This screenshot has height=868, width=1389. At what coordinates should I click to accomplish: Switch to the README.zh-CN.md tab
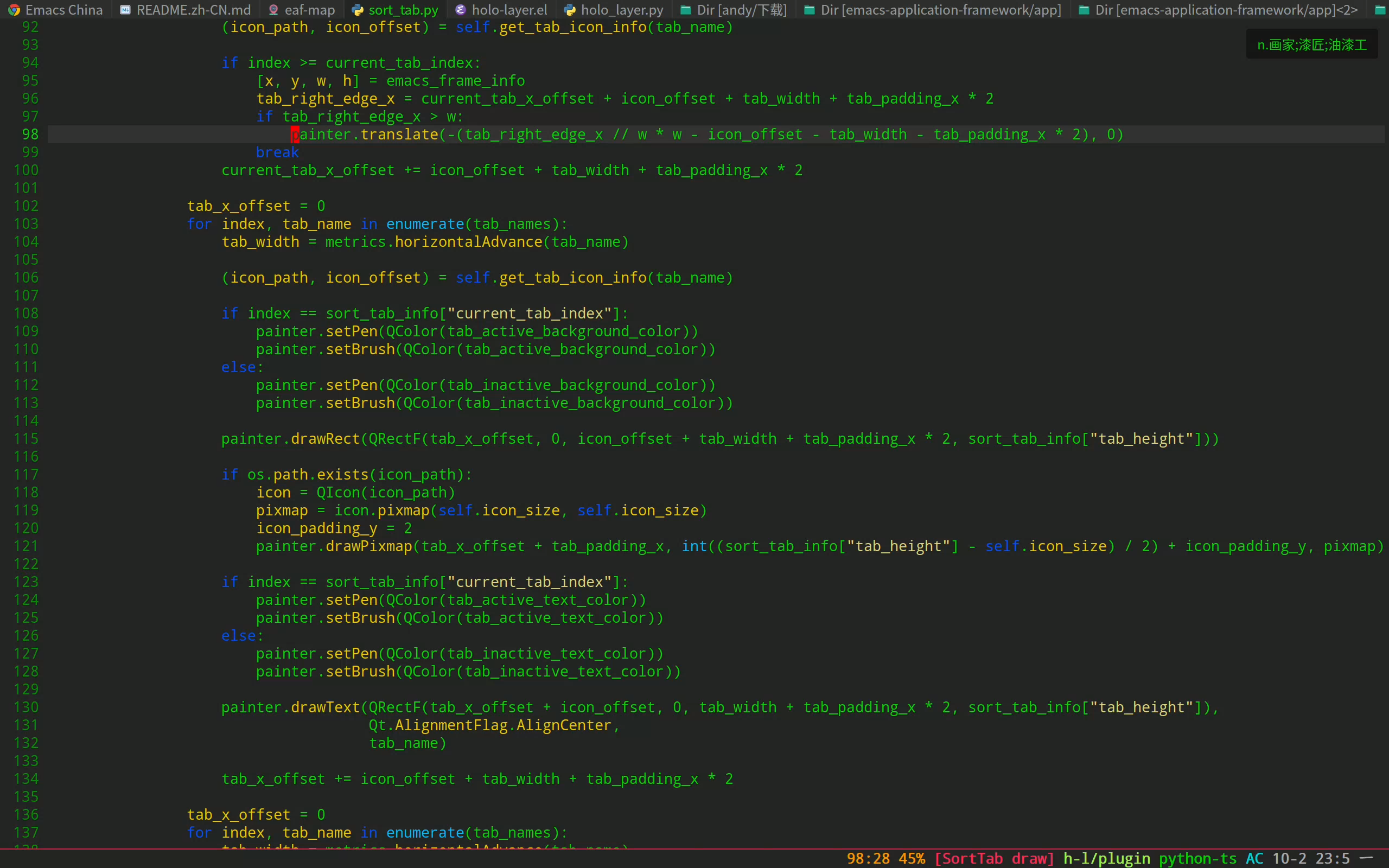pyautogui.click(x=193, y=10)
